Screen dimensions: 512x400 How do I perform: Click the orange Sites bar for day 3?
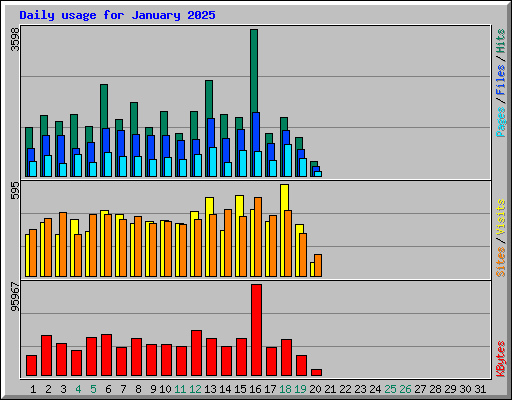[63, 244]
